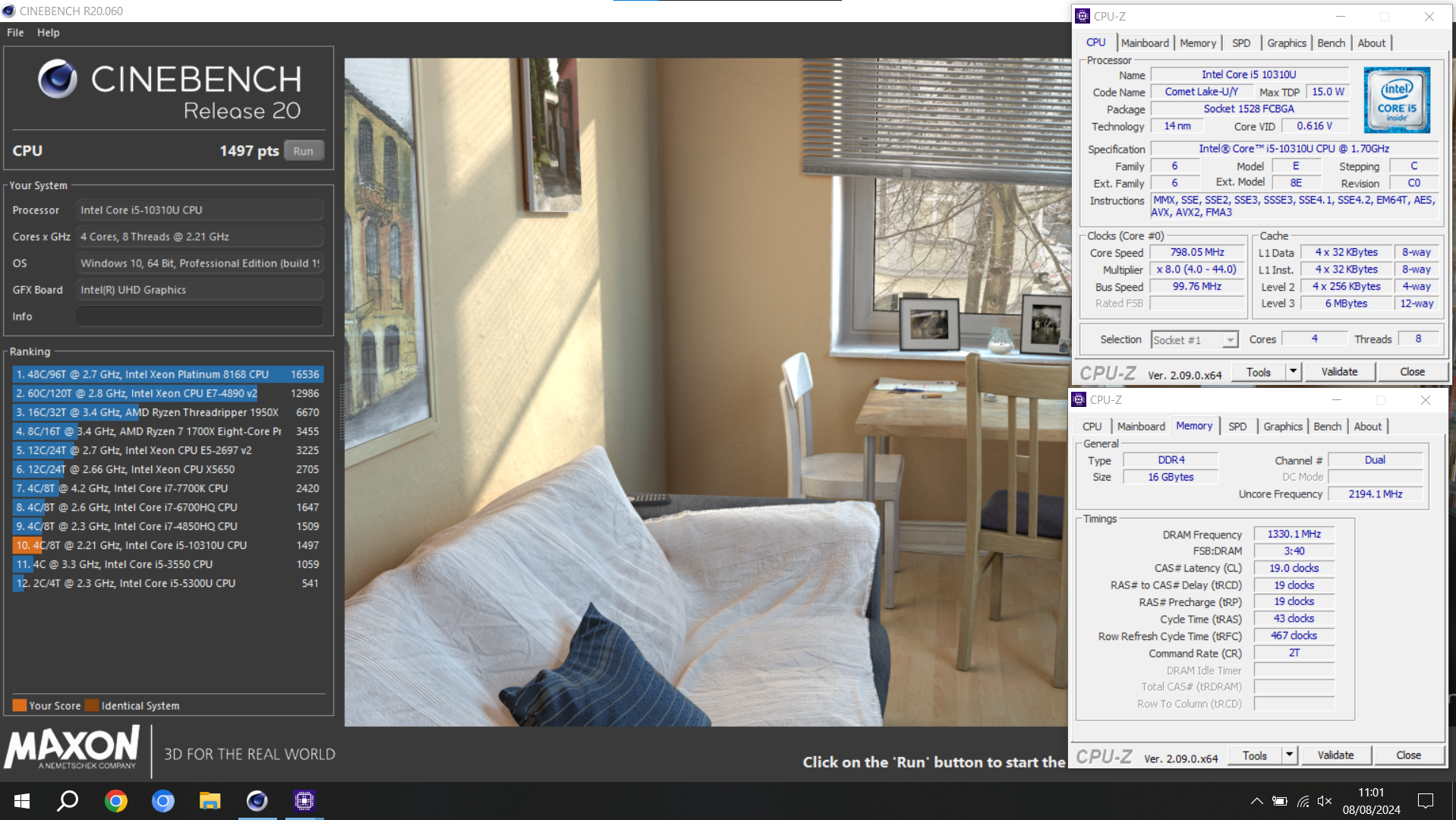This screenshot has height=820, width=1456.
Task: Click the Intel Core i5 logo badge
Action: click(1397, 100)
